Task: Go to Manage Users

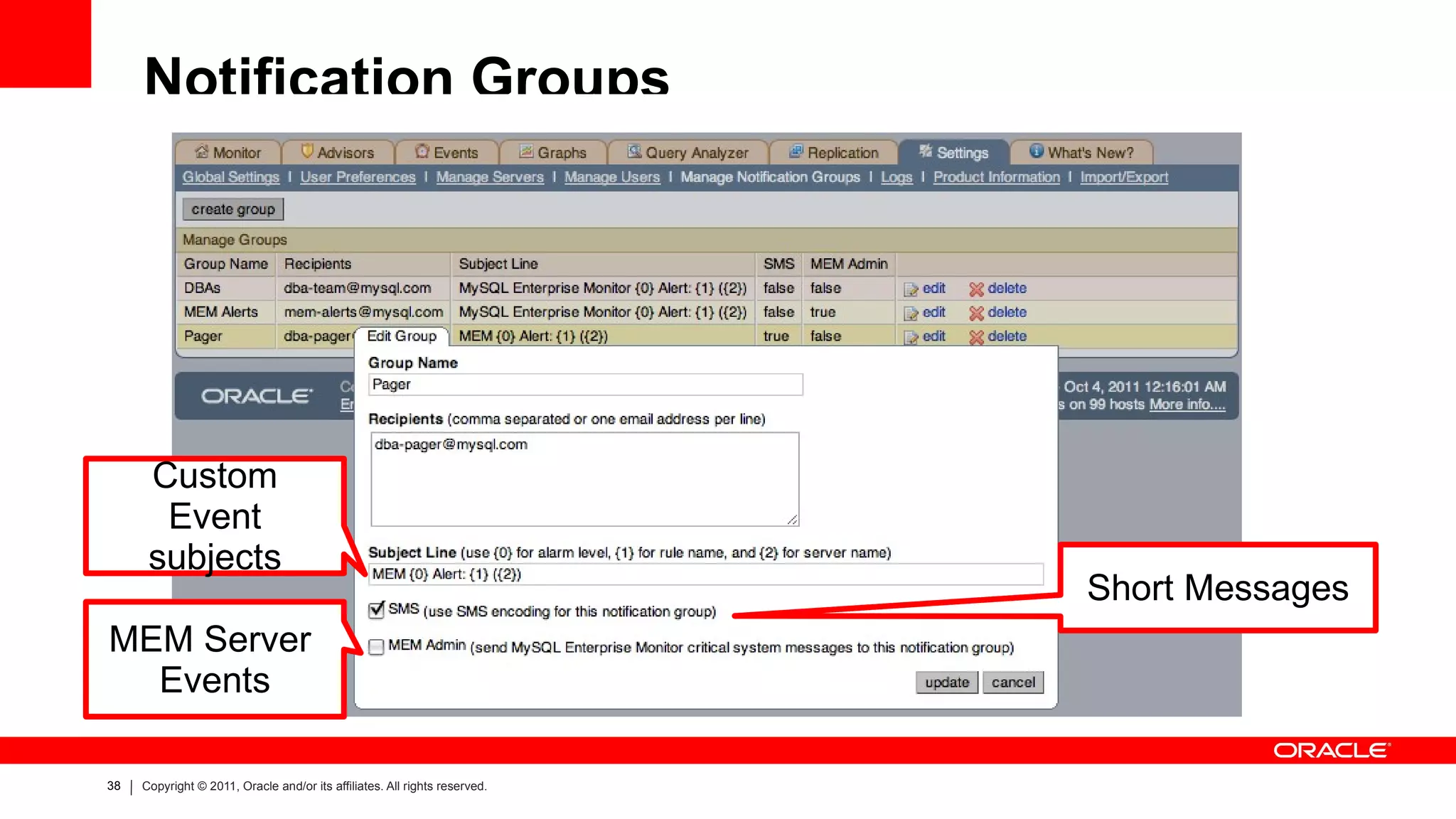Action: (x=612, y=177)
